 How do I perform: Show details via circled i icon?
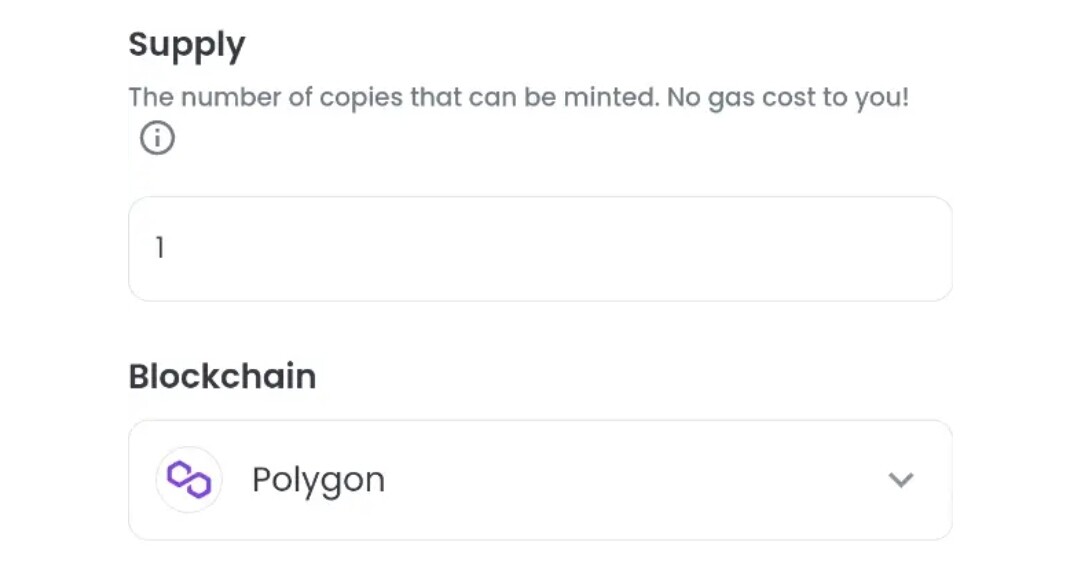coord(157,138)
